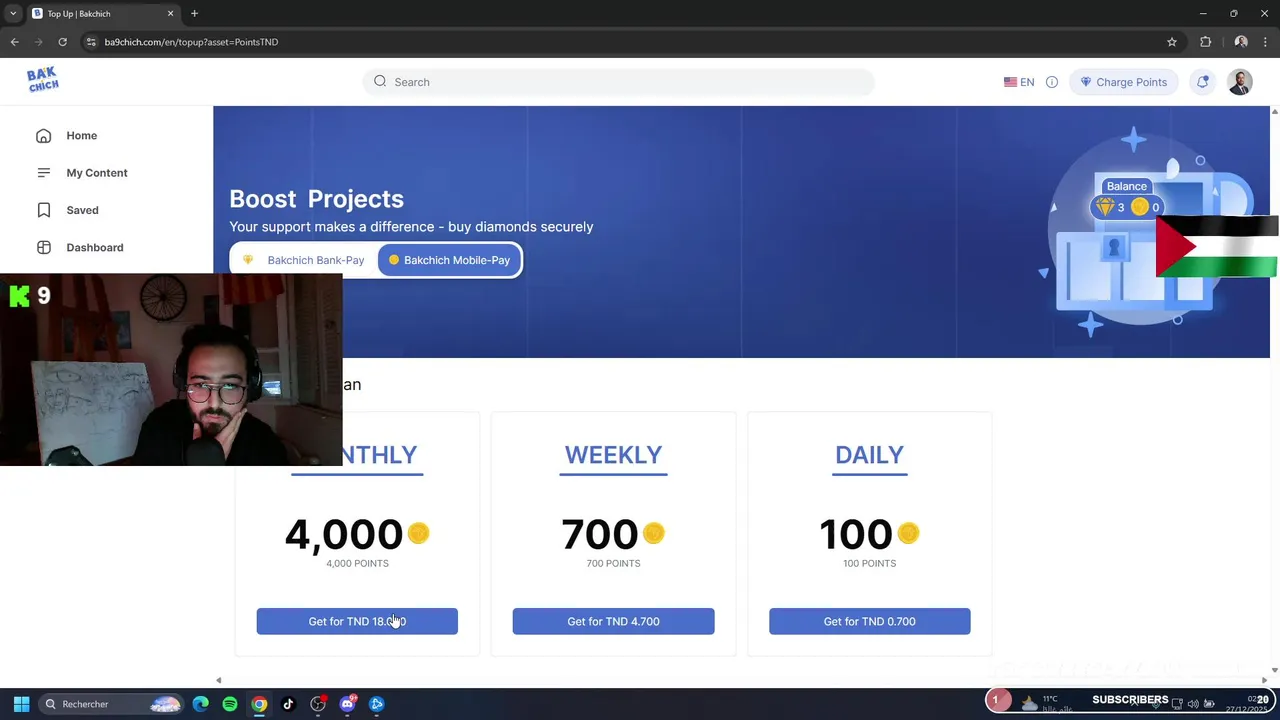Click browser back arrow
This screenshot has height=720, width=1280.
pyautogui.click(x=14, y=42)
